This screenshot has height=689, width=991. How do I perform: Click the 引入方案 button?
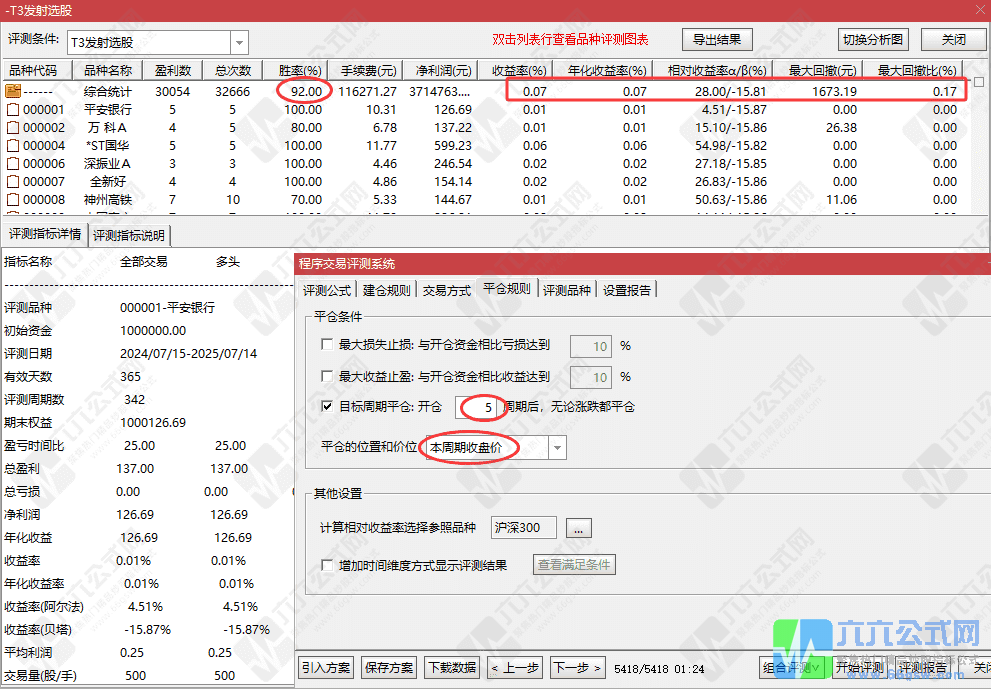point(325,668)
